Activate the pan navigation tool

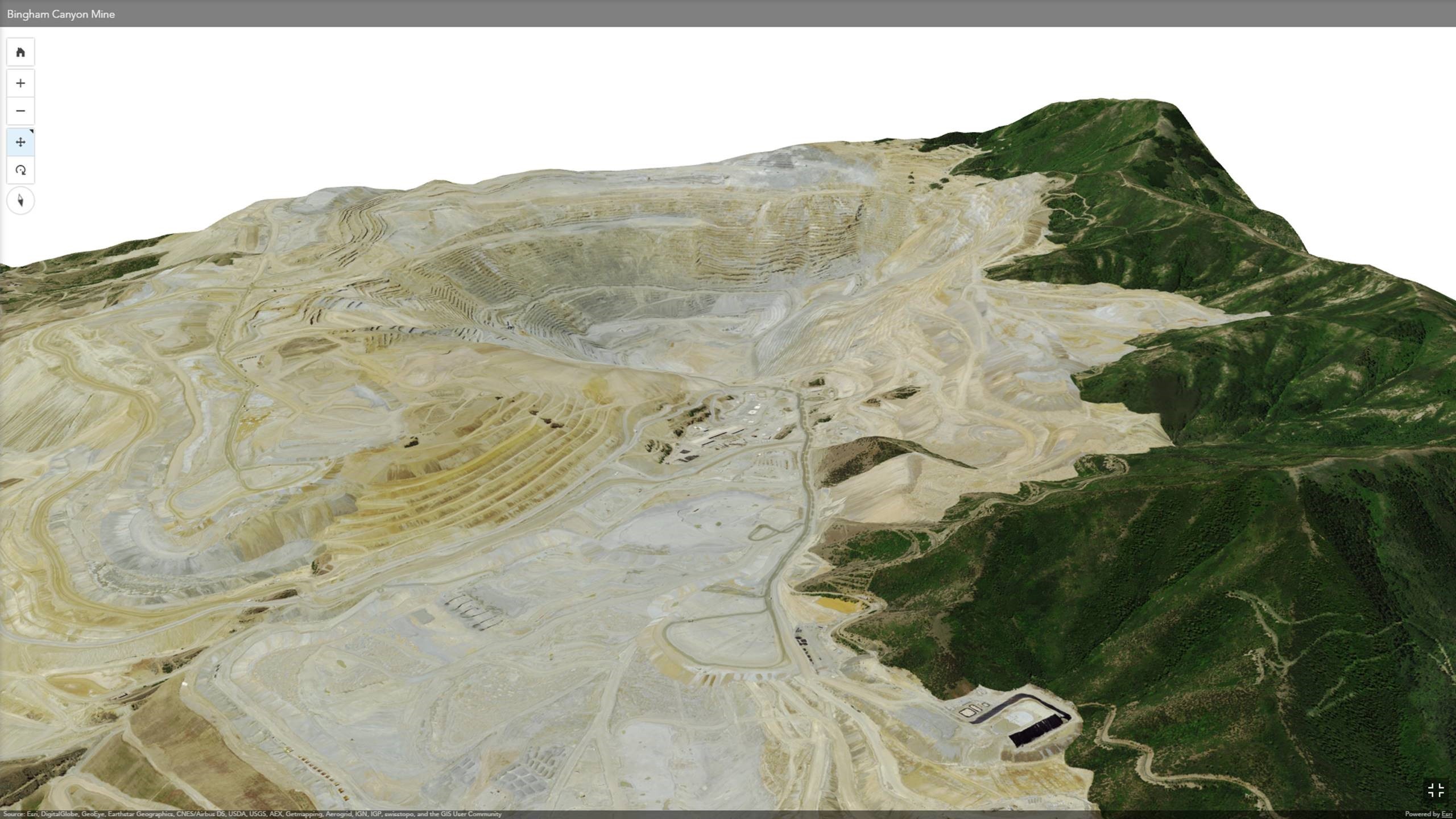pos(20,142)
